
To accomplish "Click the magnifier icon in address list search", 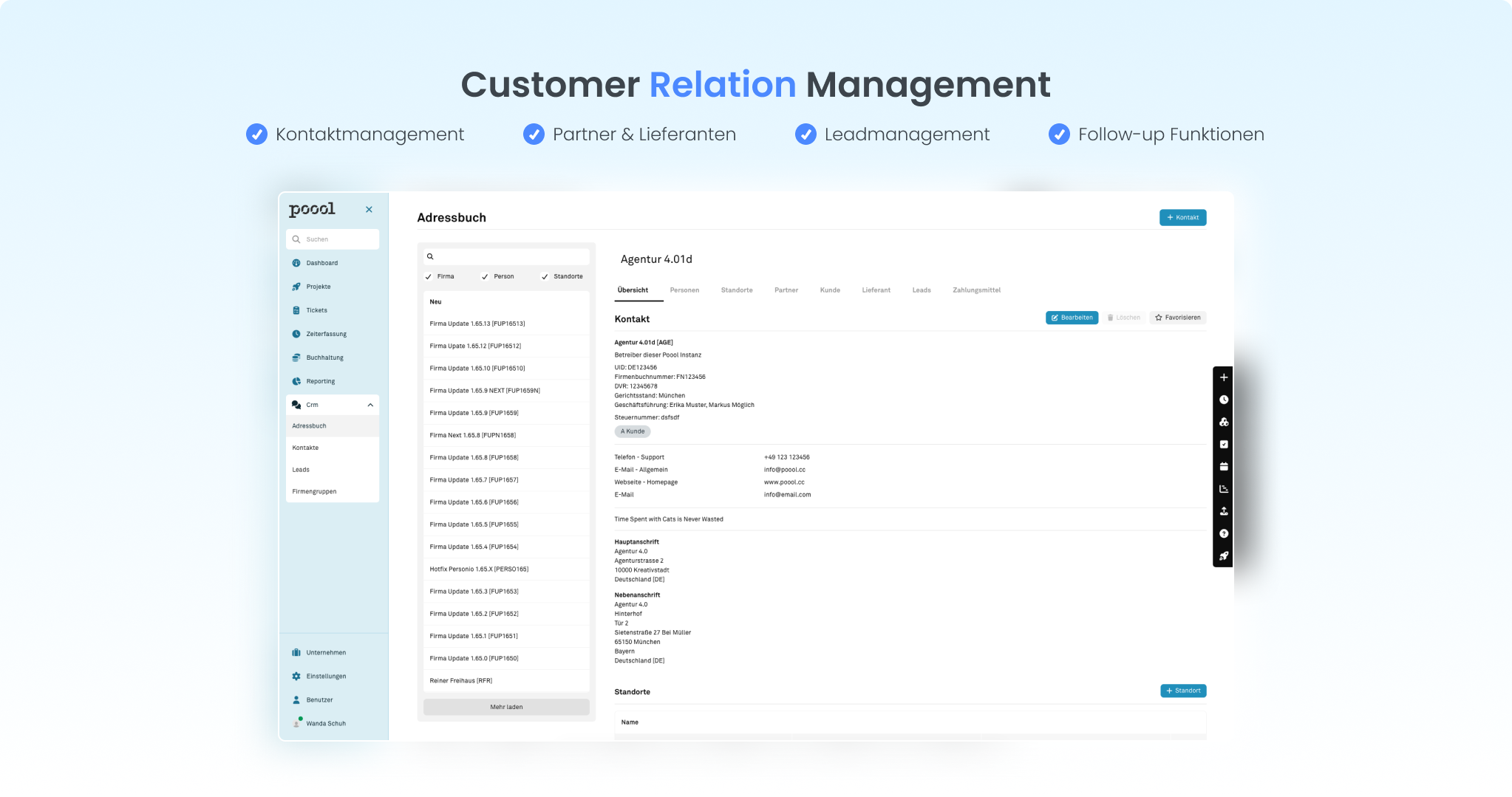I will [x=430, y=256].
